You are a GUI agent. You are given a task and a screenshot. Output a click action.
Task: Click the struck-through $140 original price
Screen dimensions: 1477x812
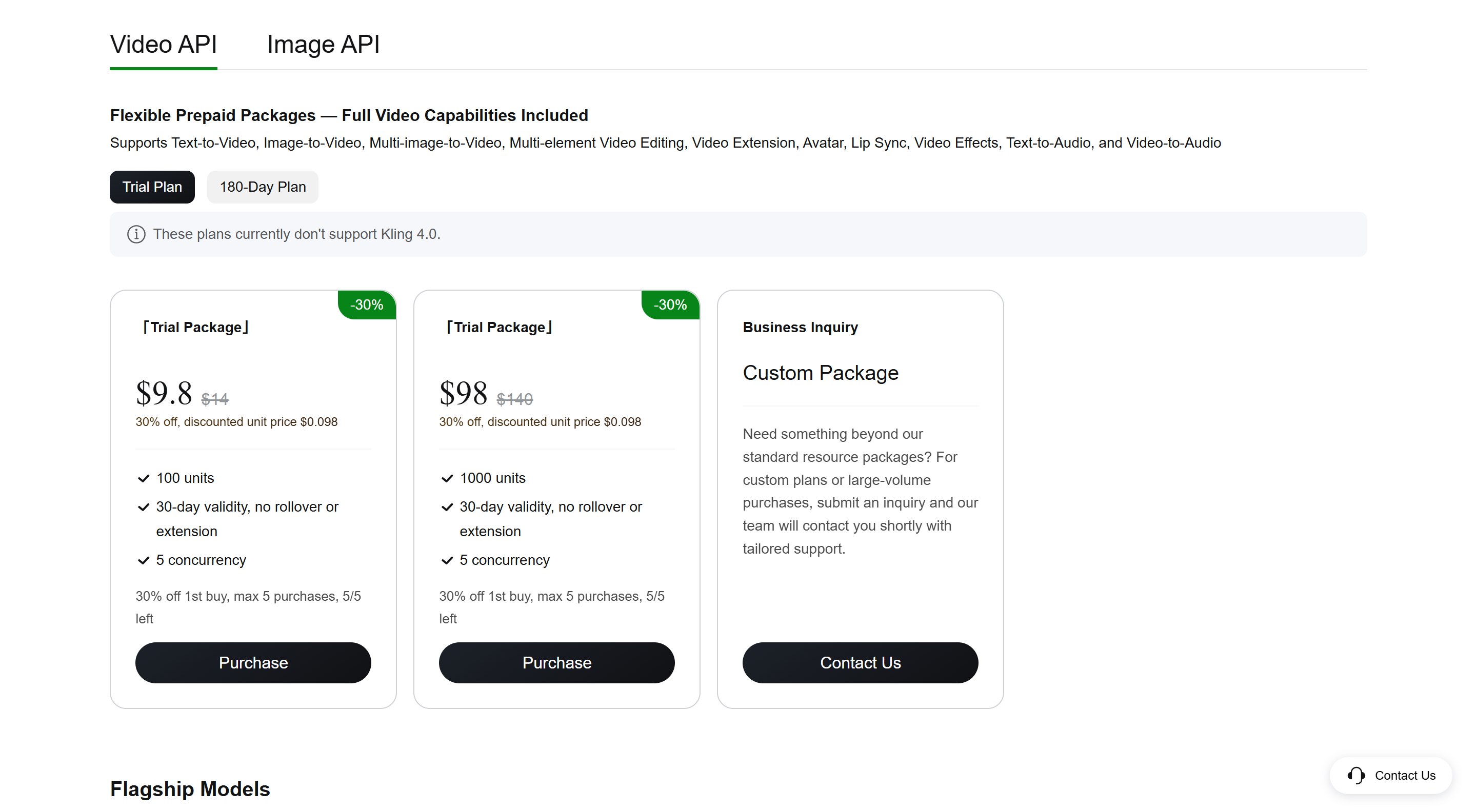click(x=515, y=399)
